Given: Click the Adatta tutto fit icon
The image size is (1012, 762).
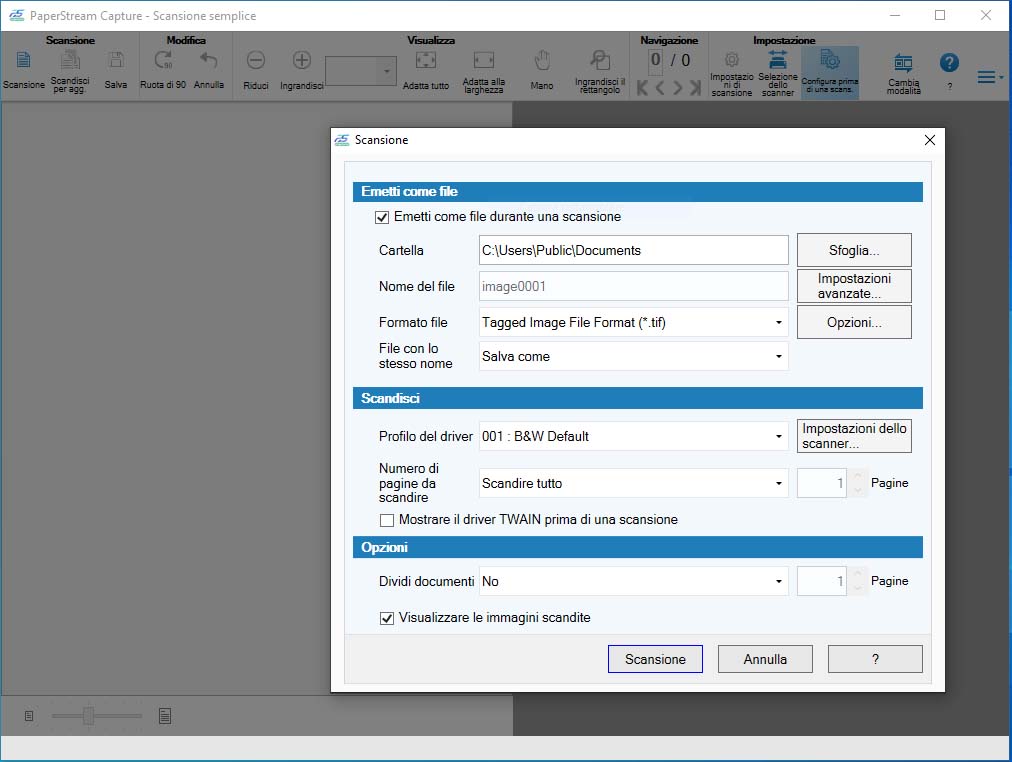Looking at the screenshot, I should click(425, 62).
